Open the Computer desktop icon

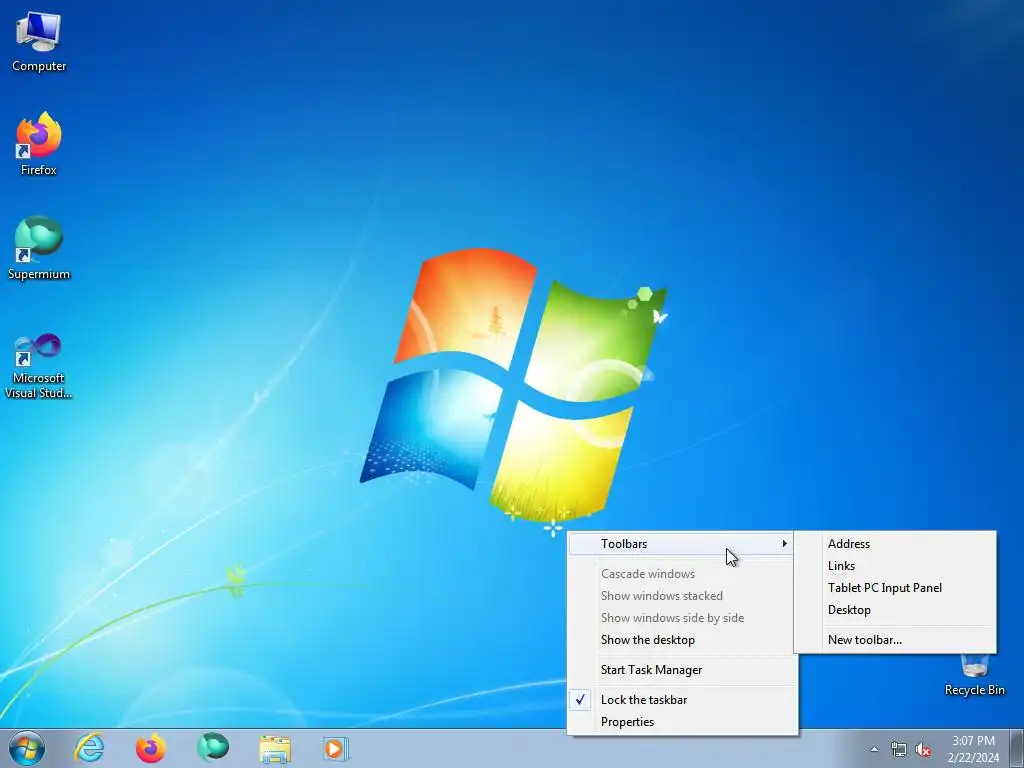(x=39, y=41)
